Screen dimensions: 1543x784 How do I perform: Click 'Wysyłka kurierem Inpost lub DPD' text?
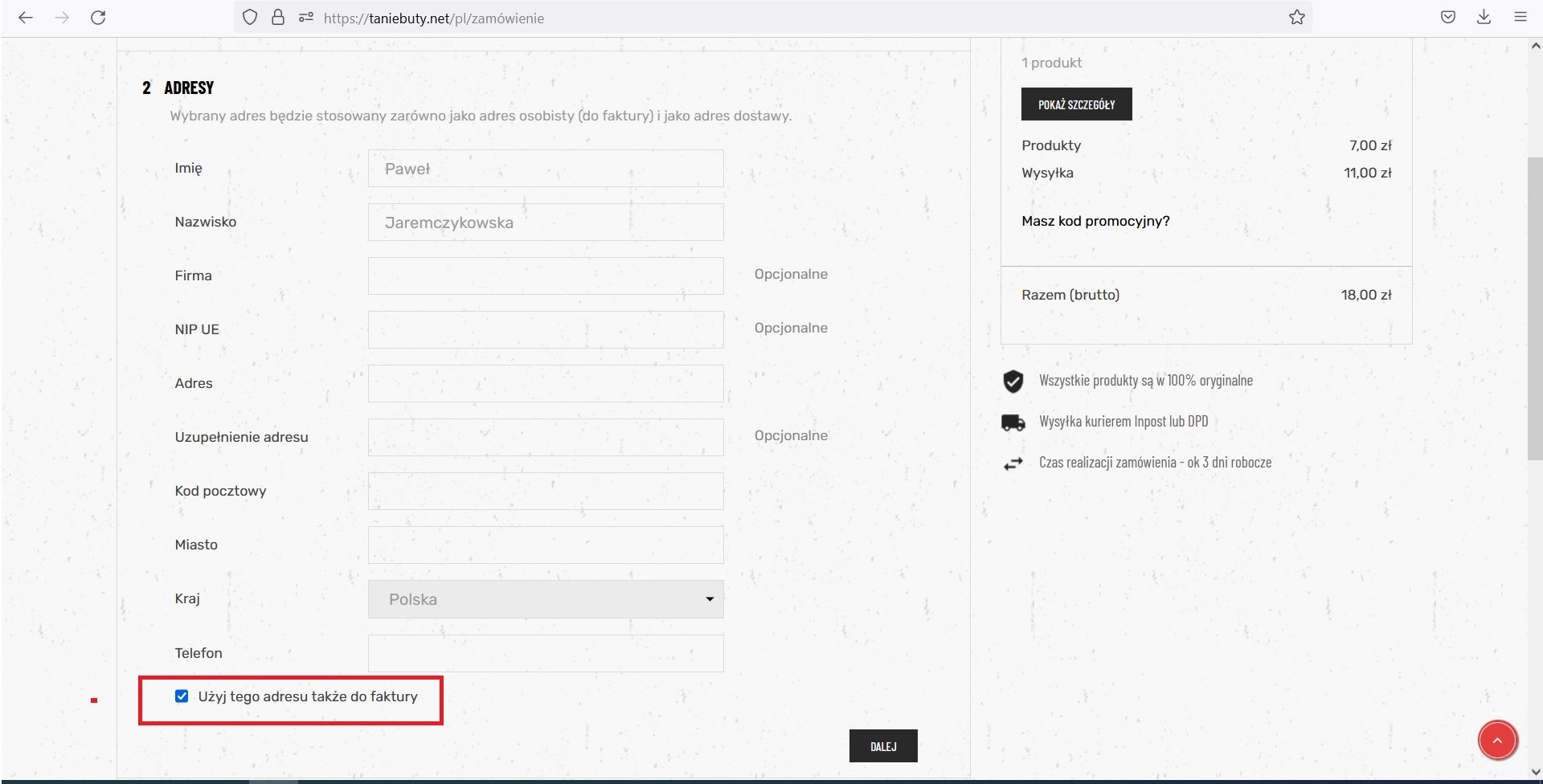tap(1123, 422)
